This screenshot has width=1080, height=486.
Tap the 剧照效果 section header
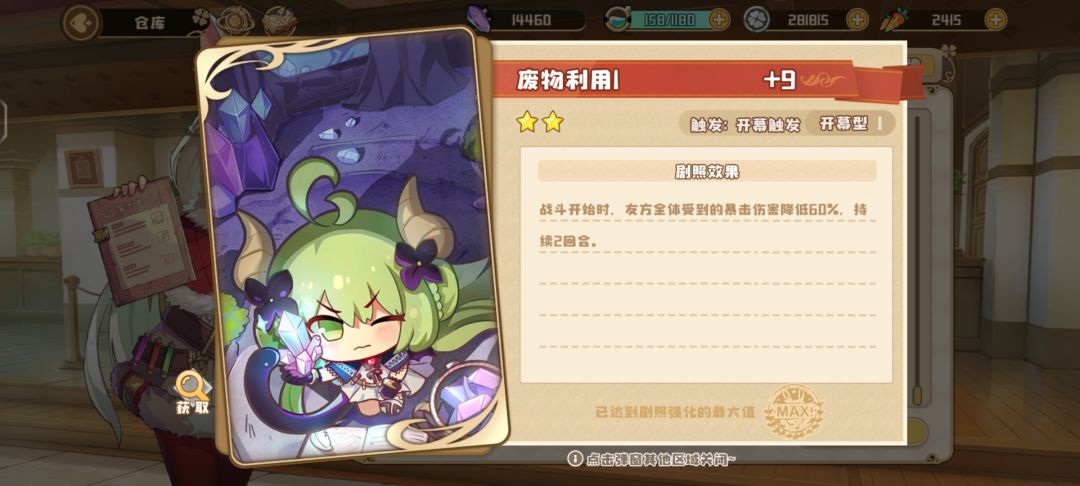[707, 171]
